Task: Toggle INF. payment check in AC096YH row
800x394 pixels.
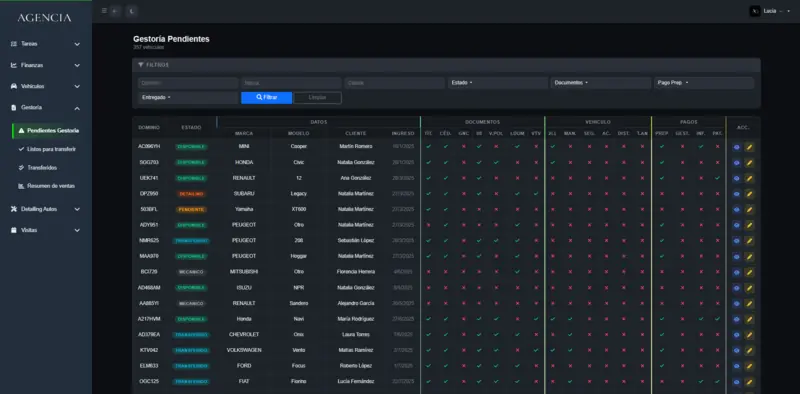Action: pyautogui.click(x=701, y=146)
